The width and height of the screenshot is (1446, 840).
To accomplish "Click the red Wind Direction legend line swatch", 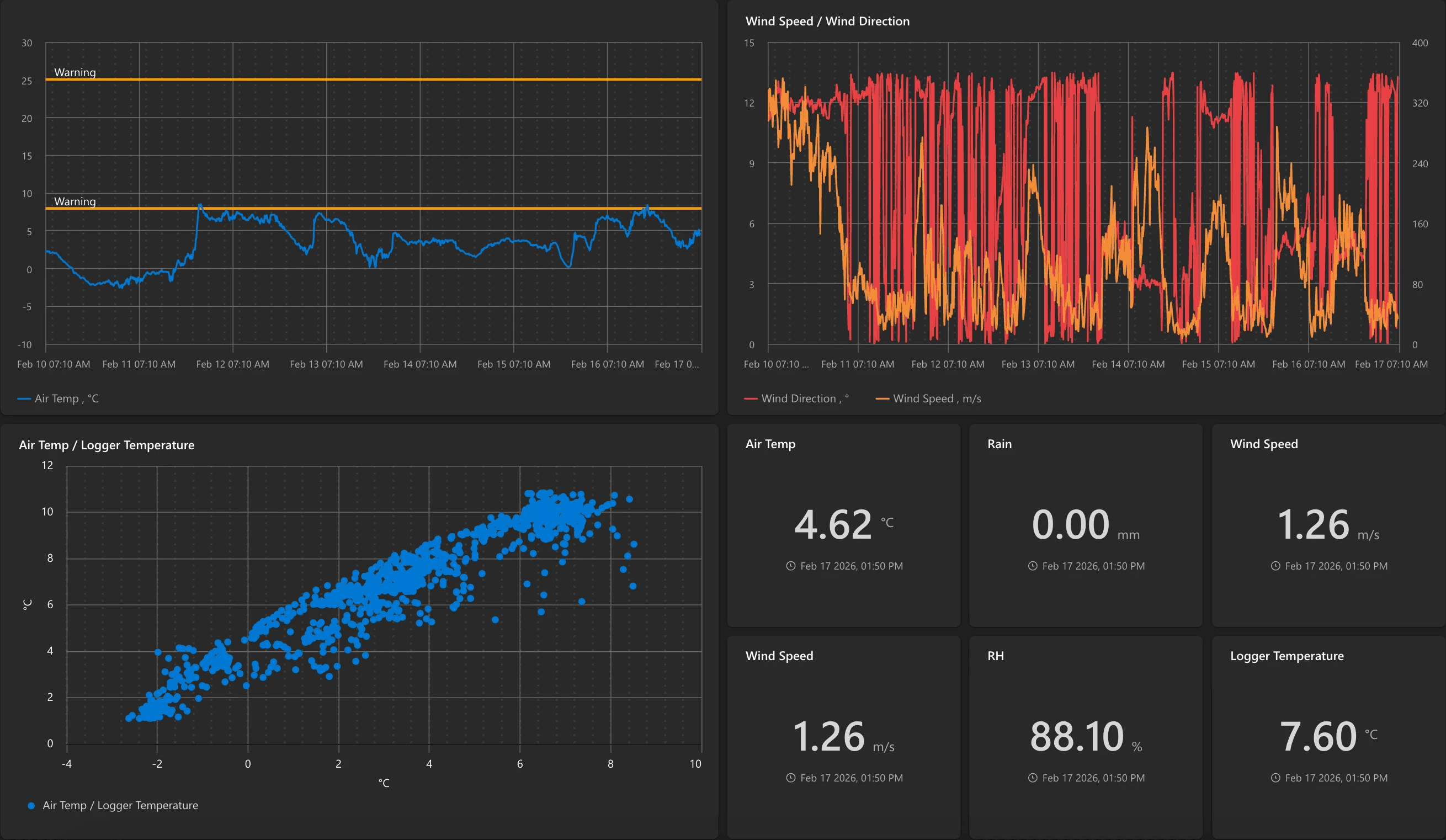I will tap(751, 399).
